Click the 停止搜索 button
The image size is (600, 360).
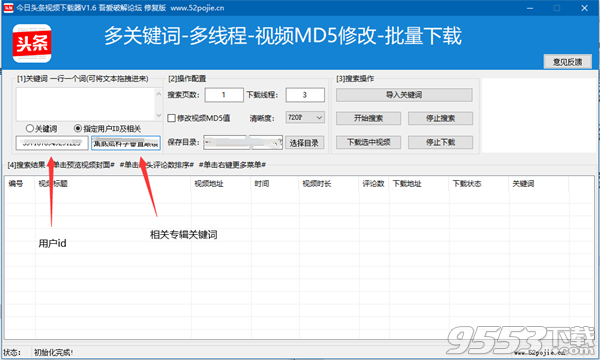(x=440, y=118)
